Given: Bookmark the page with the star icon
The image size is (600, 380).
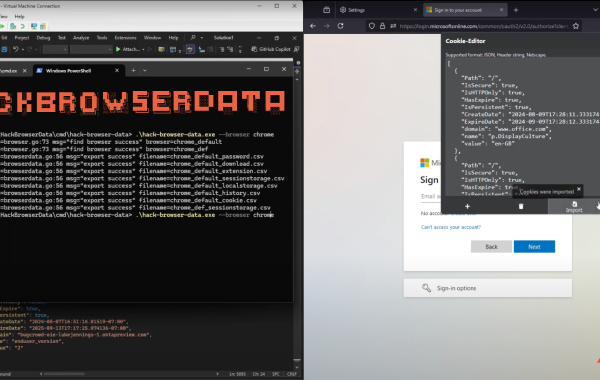Looking at the screenshot, I should pos(576,26).
